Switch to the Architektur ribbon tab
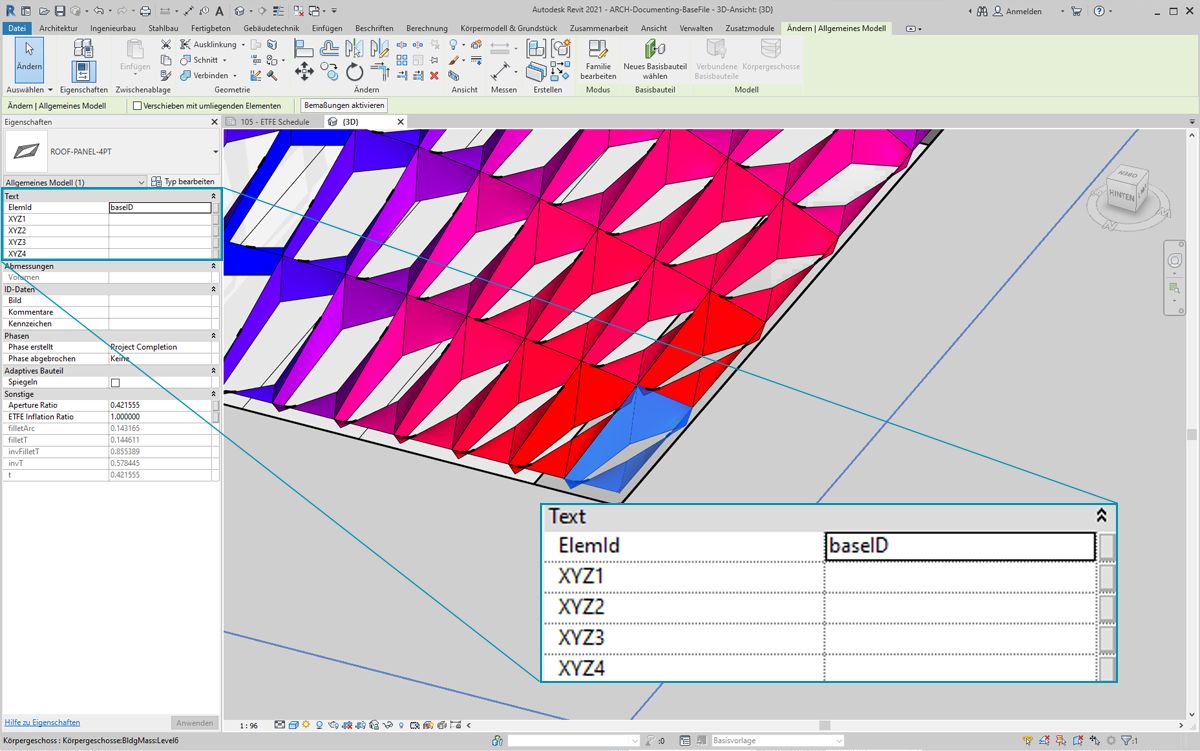1200x751 pixels. 59,28
